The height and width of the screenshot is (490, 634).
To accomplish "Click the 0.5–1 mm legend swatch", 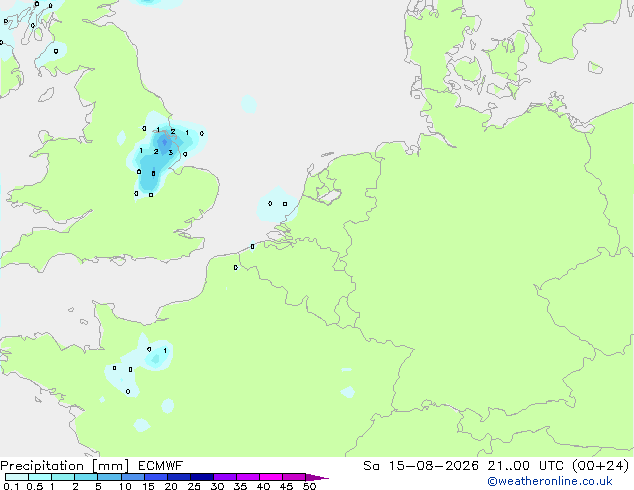I will pyautogui.click(x=40, y=477).
